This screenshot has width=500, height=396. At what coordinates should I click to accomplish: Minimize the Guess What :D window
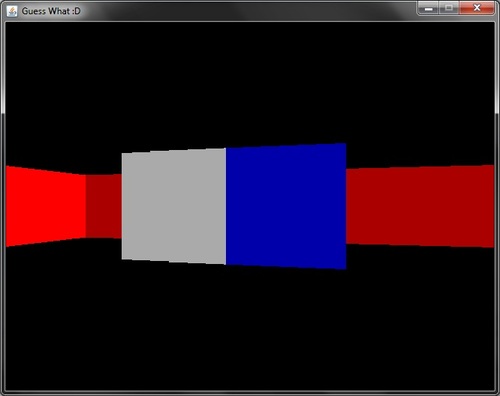(x=429, y=8)
